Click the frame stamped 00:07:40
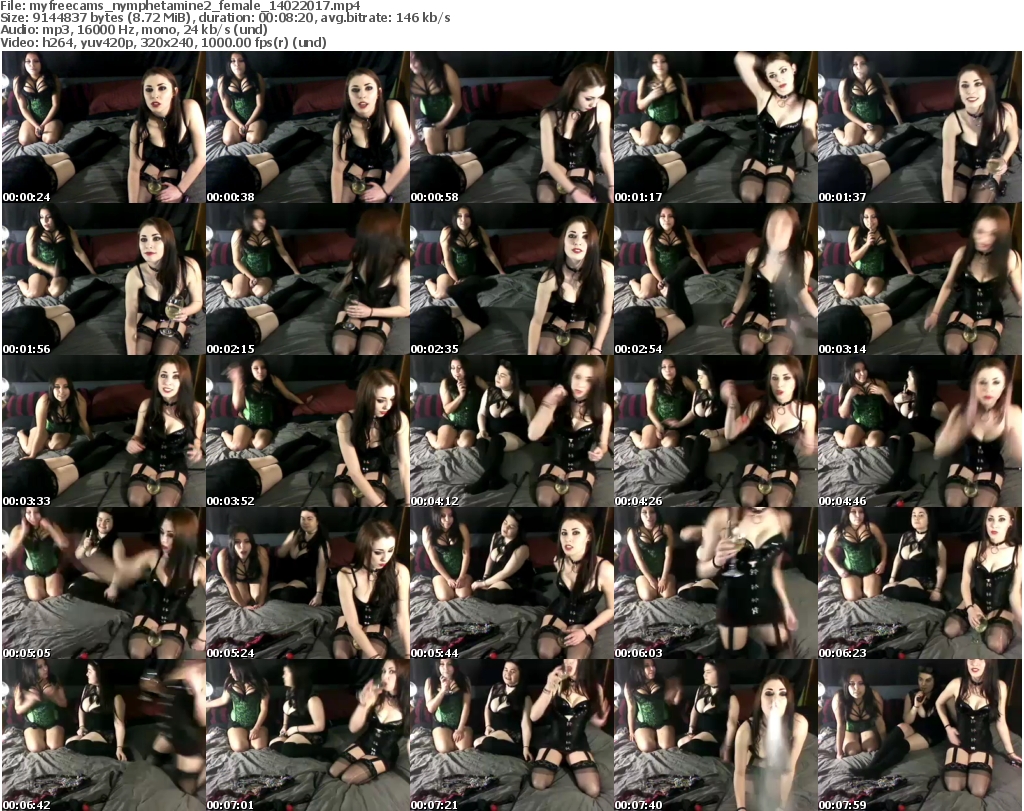 coord(716,735)
